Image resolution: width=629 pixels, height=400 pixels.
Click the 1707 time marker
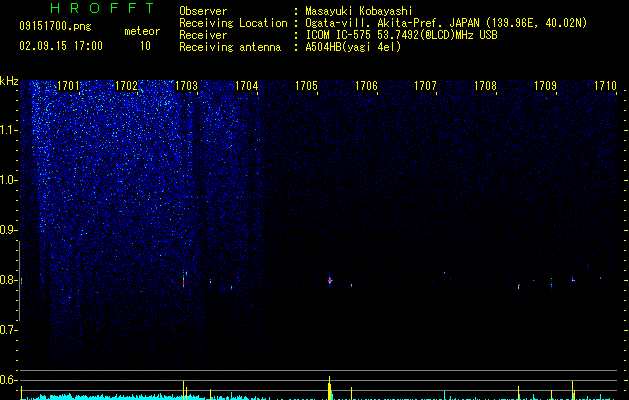pyautogui.click(x=425, y=86)
